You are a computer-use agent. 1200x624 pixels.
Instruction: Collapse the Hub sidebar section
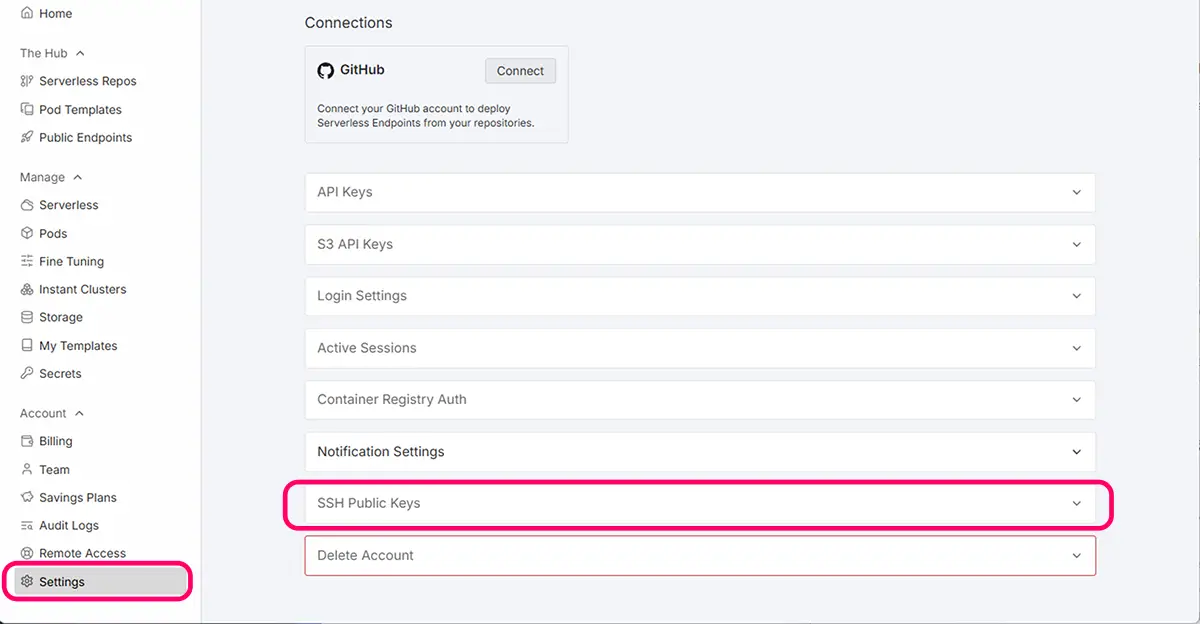[x=80, y=53]
